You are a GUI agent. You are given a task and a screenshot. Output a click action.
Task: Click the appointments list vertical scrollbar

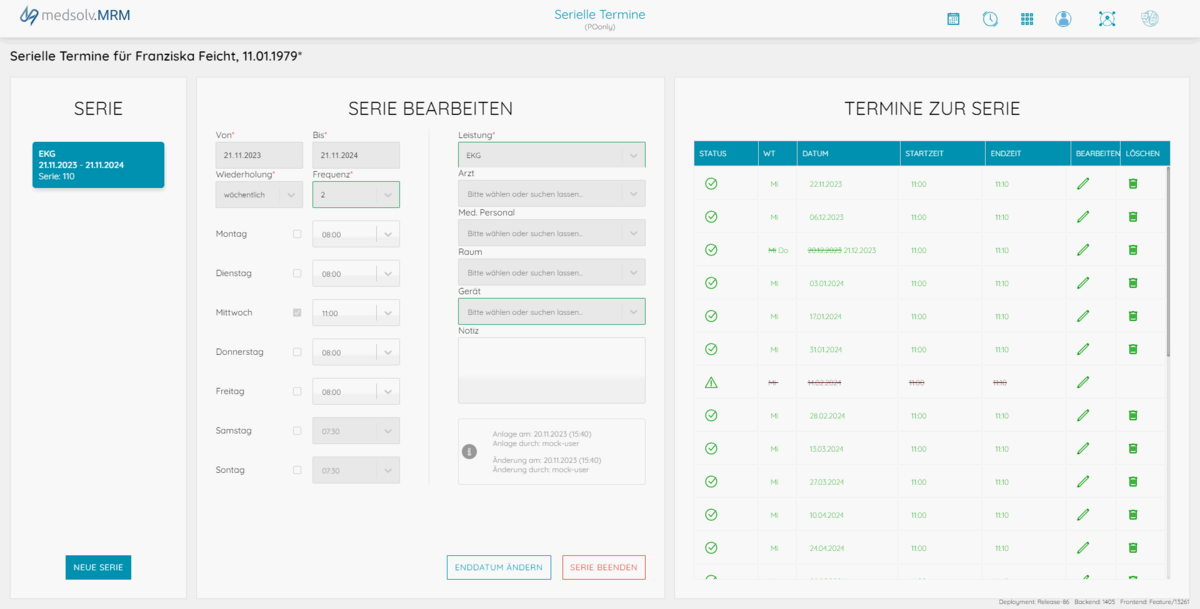(x=1168, y=260)
